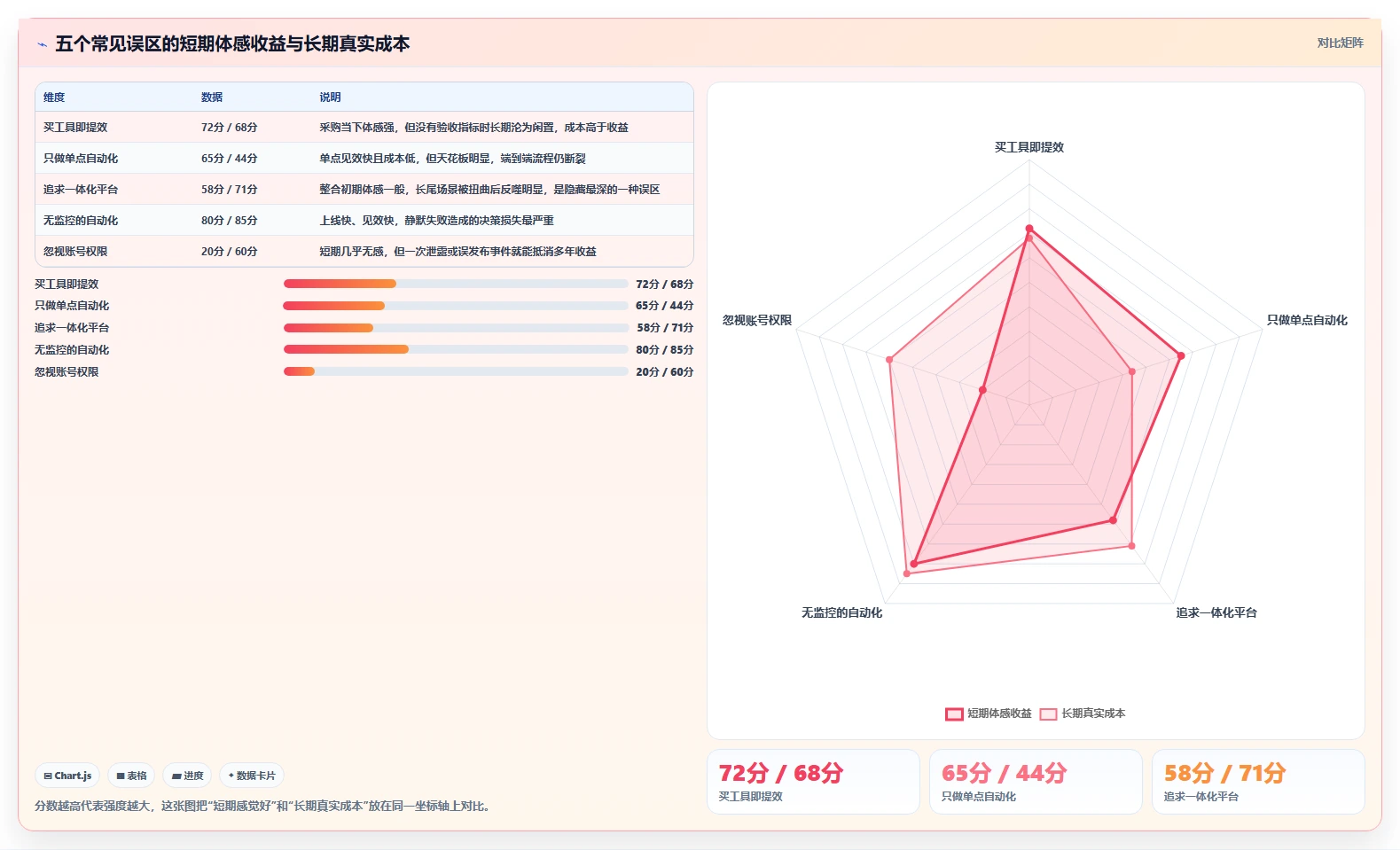
Task: Click the 长期真实成本 point on 忽视账号权限 axis
Action: pyautogui.click(x=889, y=360)
